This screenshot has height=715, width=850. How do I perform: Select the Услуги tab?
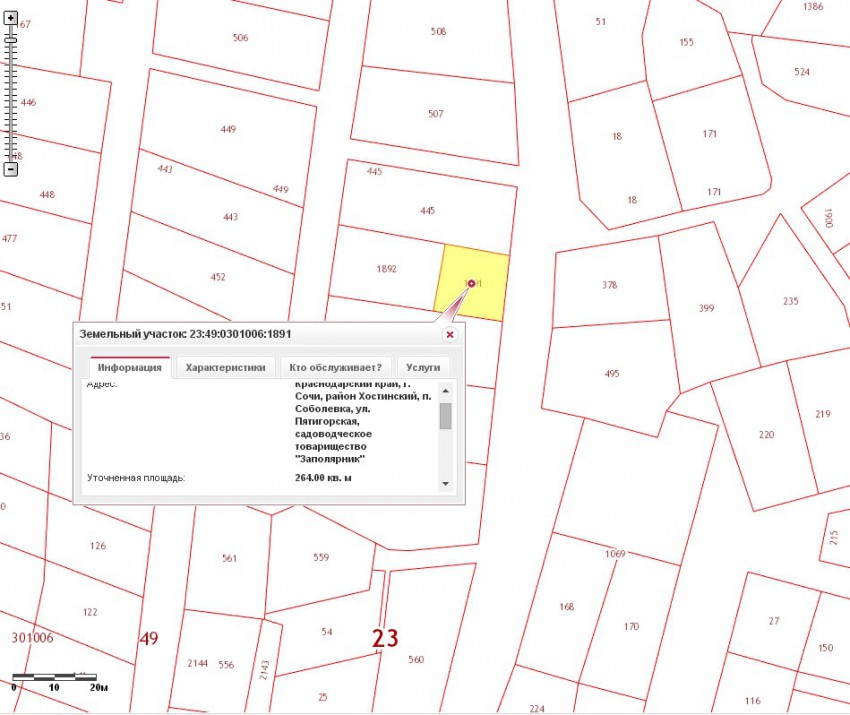tap(422, 367)
